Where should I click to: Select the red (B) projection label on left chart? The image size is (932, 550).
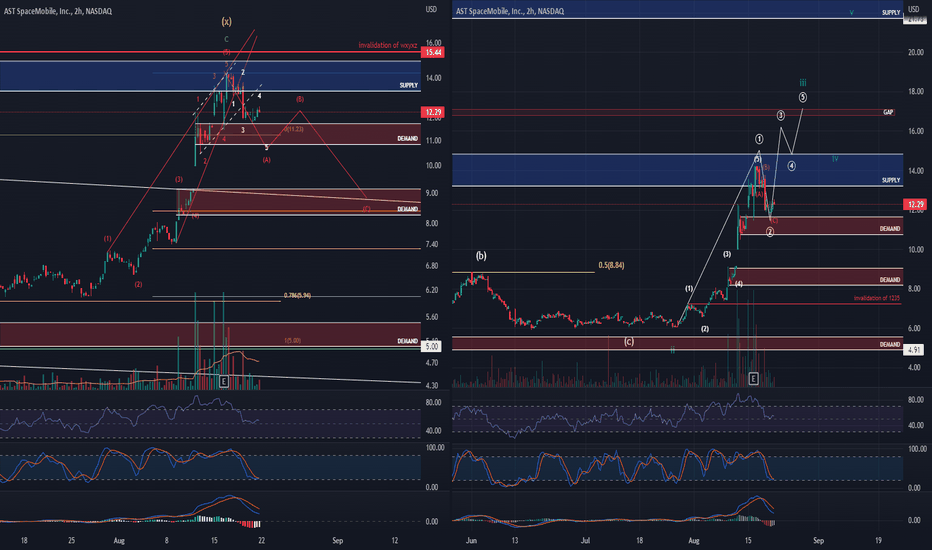pos(300,99)
